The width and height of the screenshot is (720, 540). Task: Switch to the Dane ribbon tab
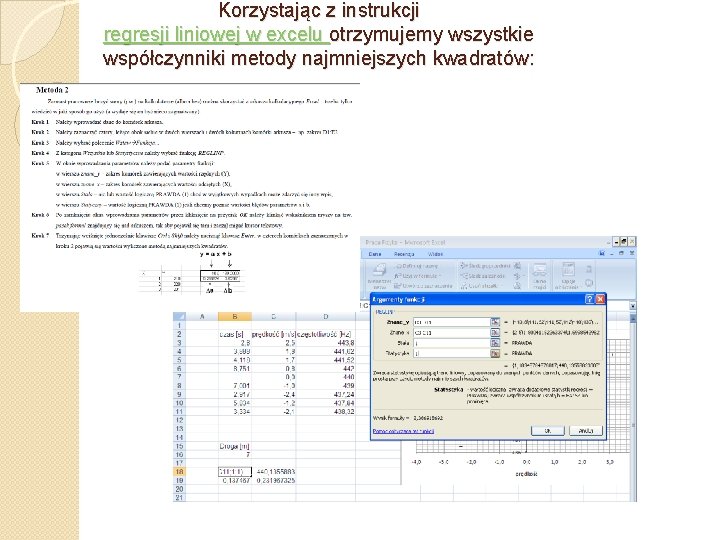[x=375, y=254]
